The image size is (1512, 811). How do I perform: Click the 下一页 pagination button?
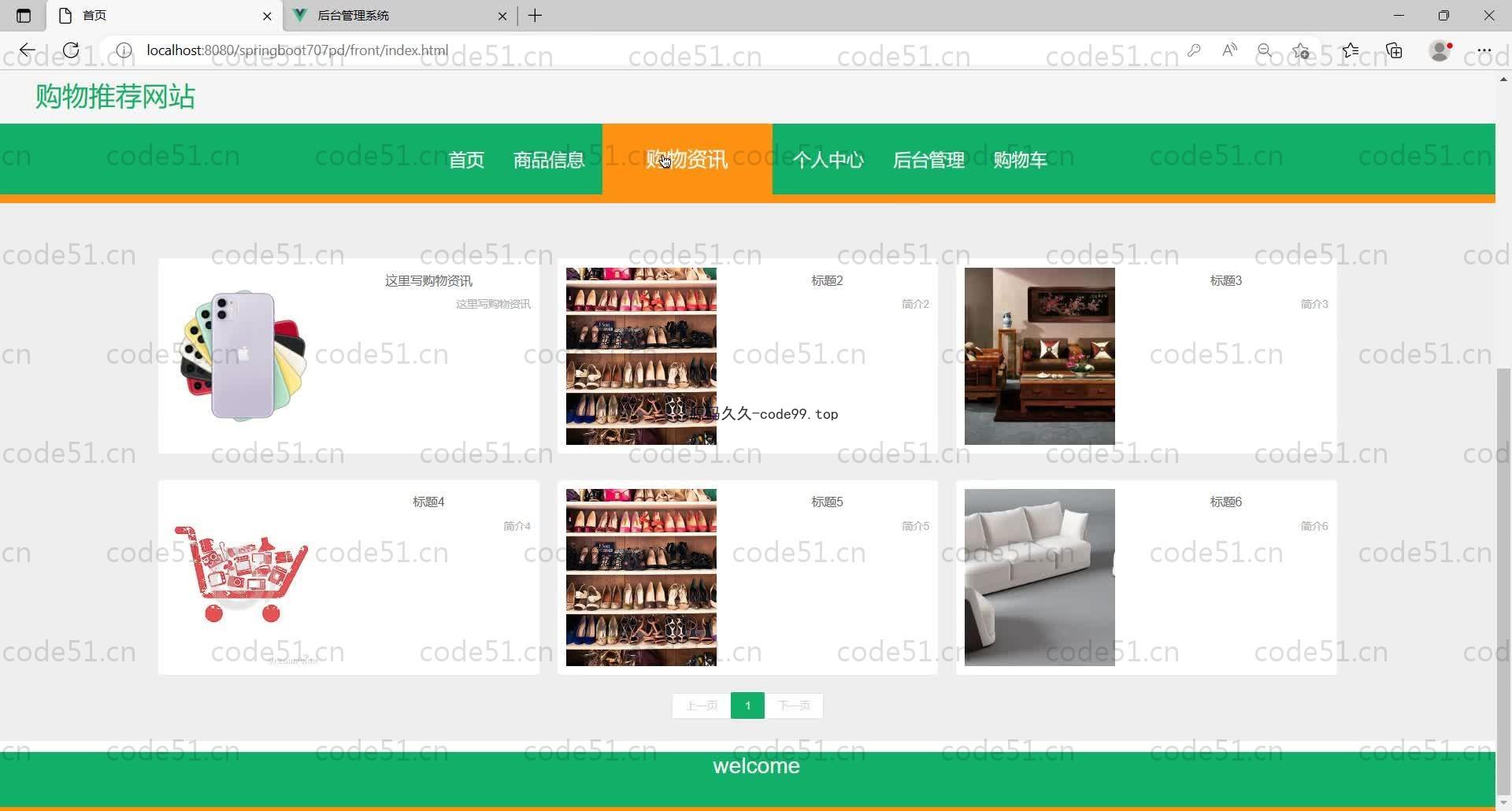point(794,705)
